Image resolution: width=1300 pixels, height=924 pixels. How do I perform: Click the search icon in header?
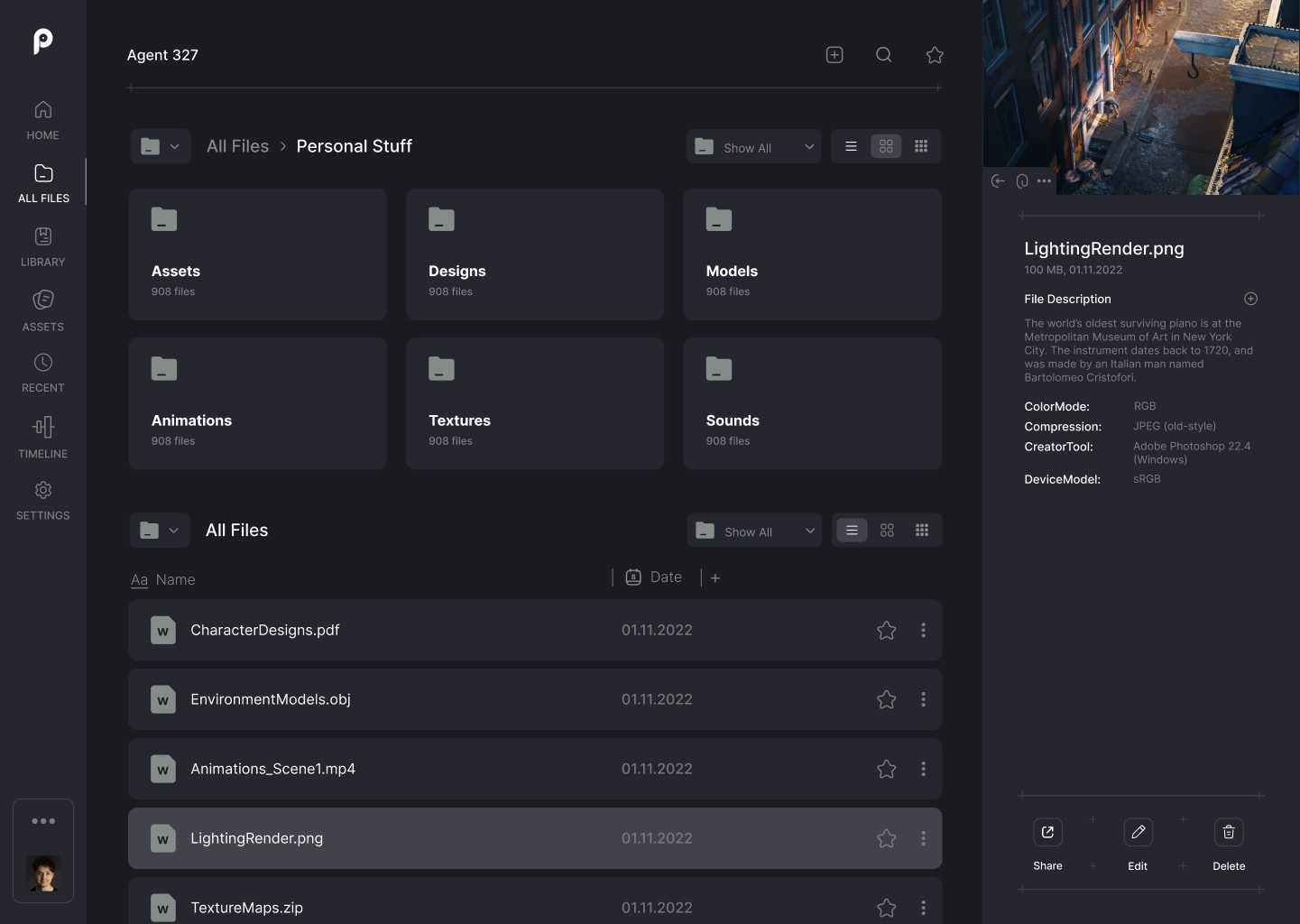coord(884,55)
